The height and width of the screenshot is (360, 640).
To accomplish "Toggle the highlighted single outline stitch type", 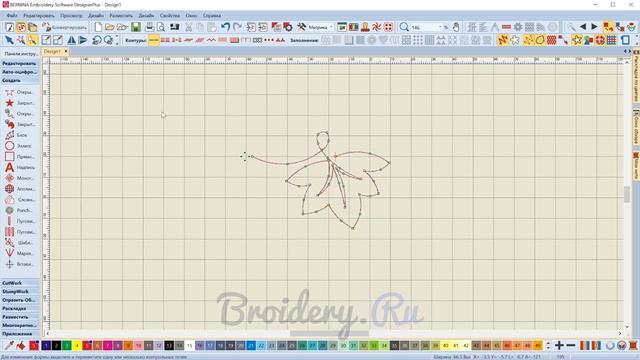I will pyautogui.click(x=154, y=40).
